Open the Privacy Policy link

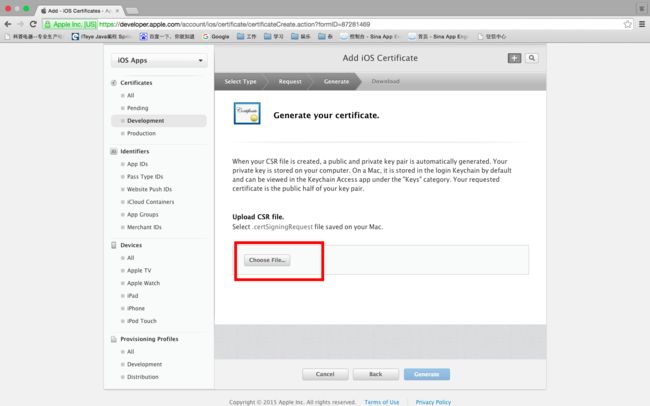click(x=433, y=402)
